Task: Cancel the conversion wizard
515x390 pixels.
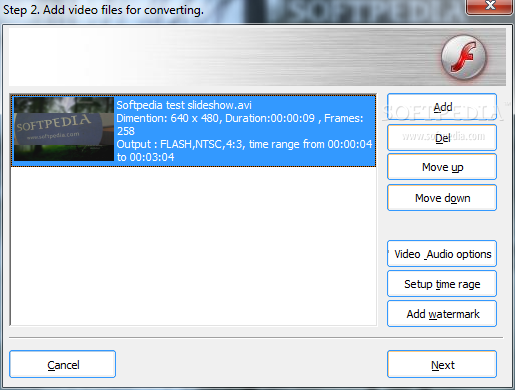Action: click(63, 364)
